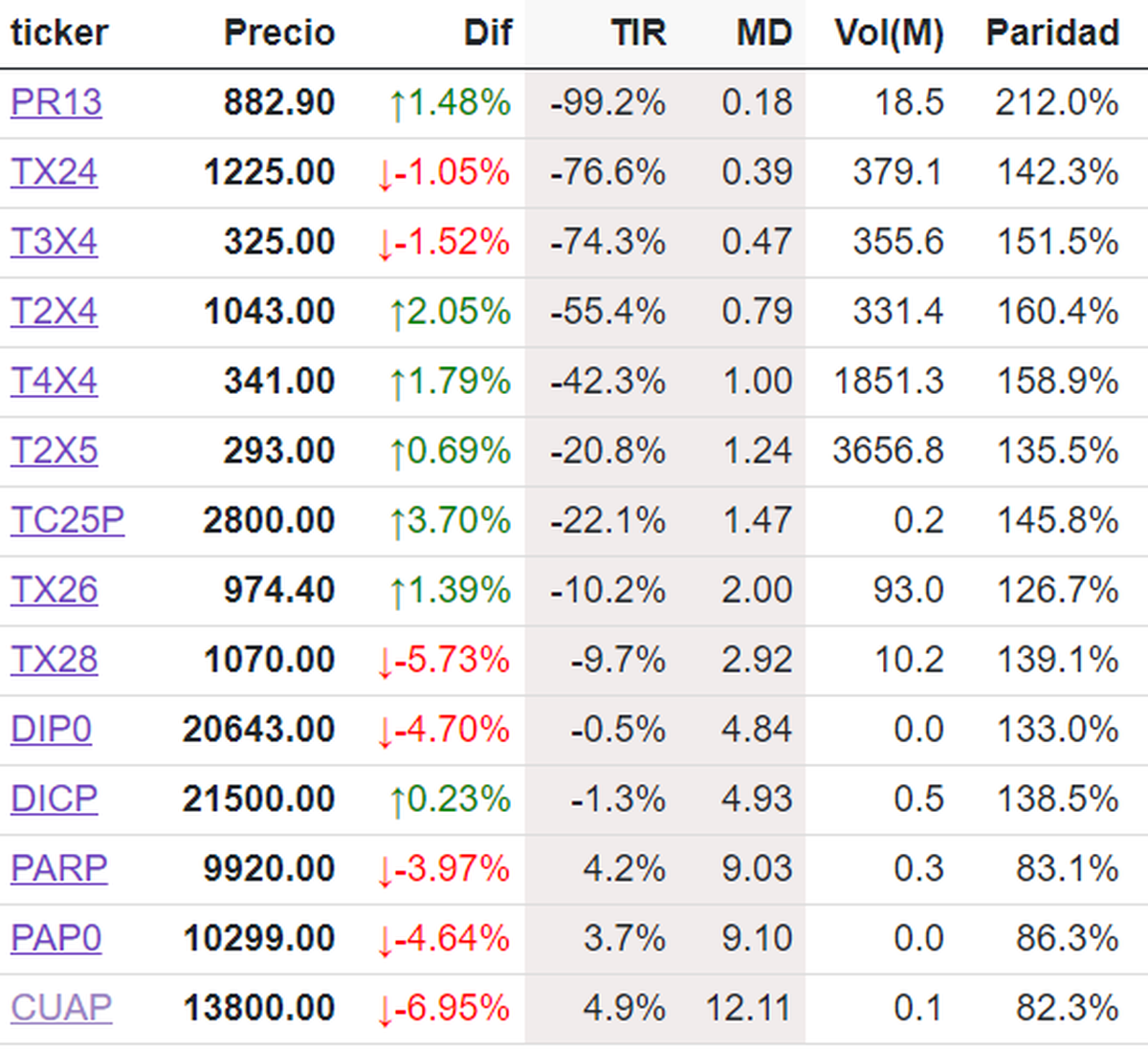Sort by the Dif column header
Screen dimensions: 1148x1049
coord(488,33)
